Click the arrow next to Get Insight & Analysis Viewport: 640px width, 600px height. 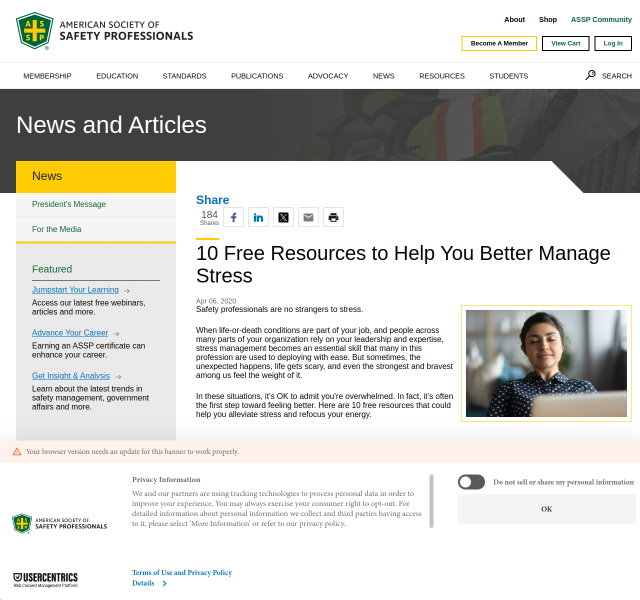[118, 376]
